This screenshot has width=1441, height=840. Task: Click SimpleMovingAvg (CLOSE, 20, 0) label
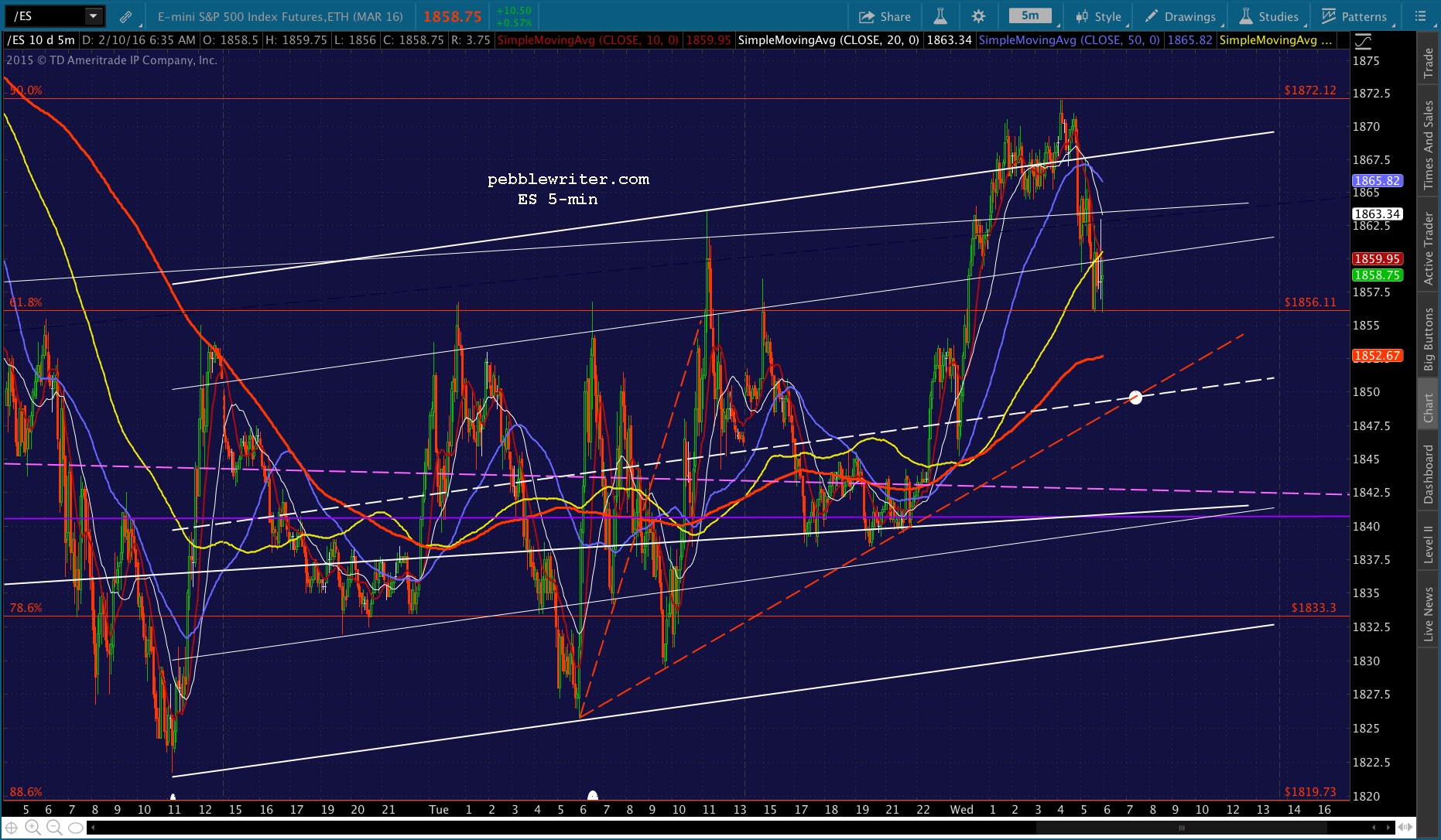[x=829, y=40]
